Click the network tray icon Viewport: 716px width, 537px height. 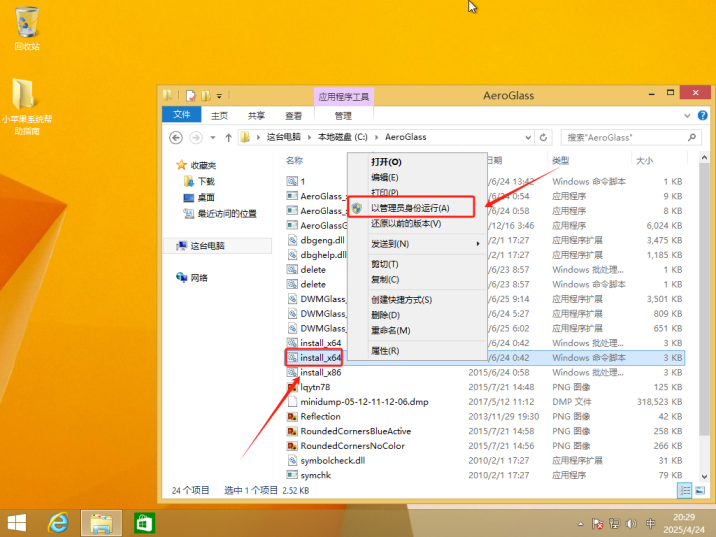[x=615, y=524]
